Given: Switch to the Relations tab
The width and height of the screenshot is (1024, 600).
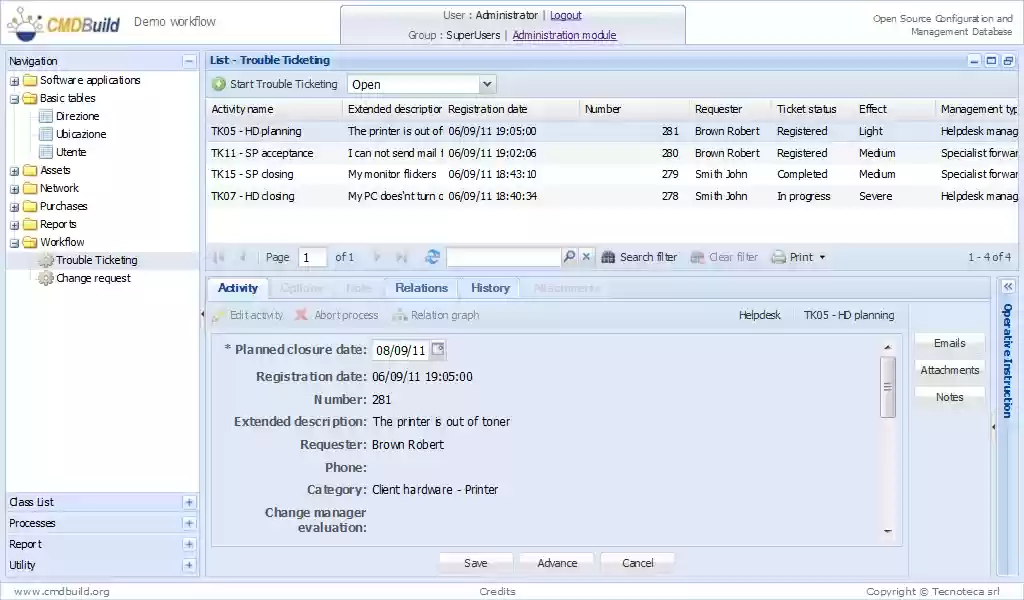Looking at the screenshot, I should (420, 287).
